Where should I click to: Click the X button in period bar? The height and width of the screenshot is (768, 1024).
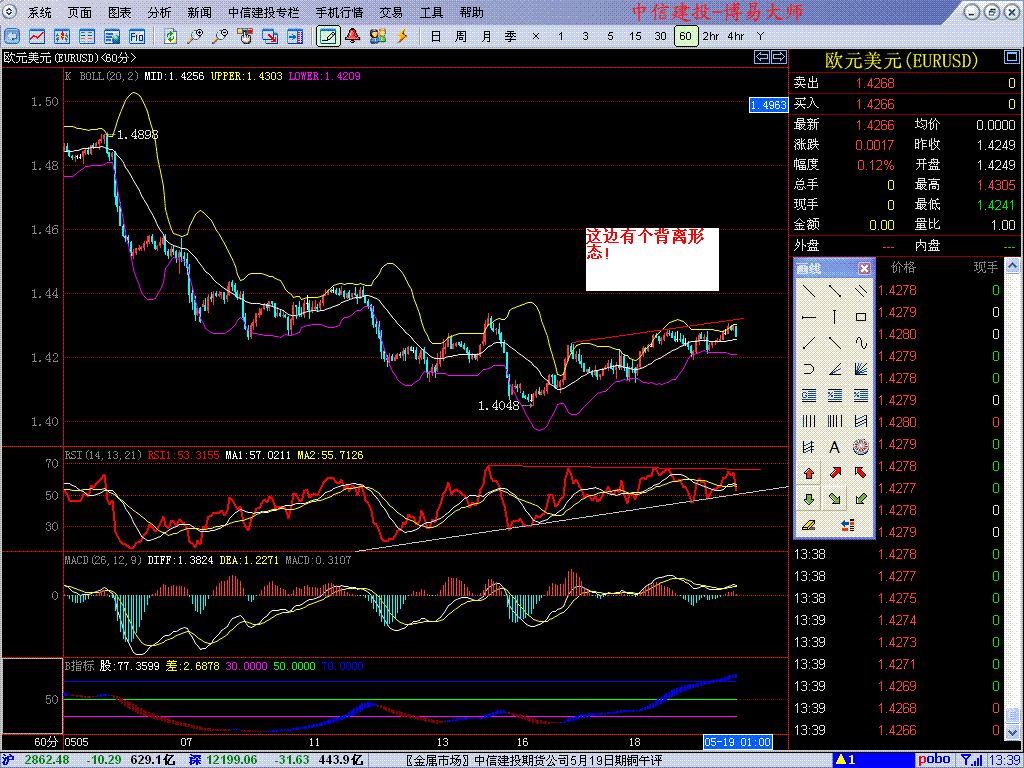536,36
